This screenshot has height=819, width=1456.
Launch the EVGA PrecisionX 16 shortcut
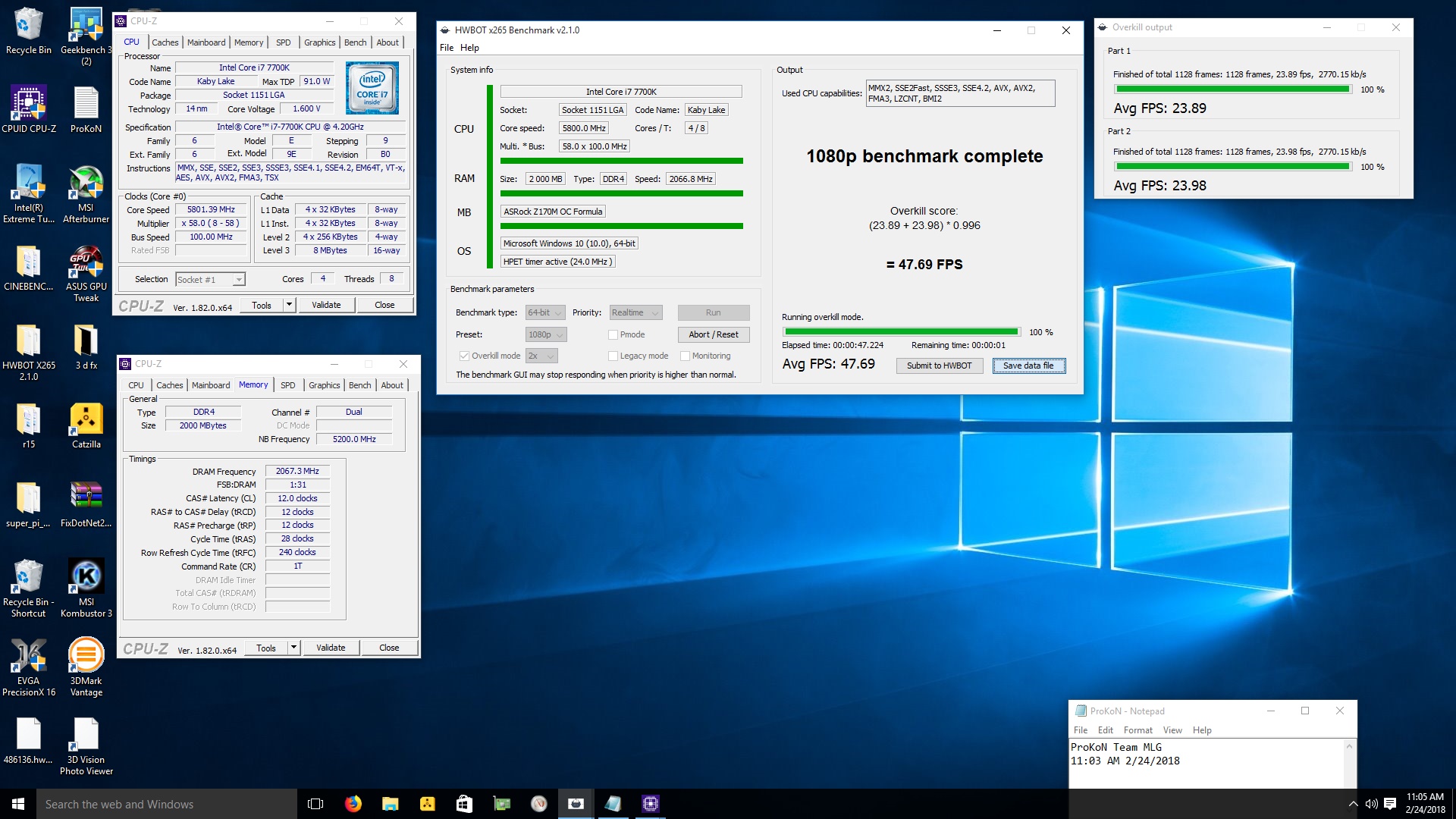29,667
